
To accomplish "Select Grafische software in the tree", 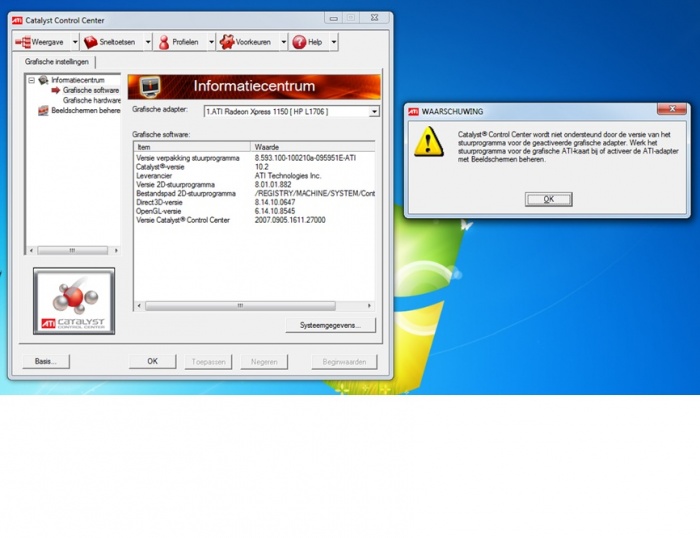I will (91, 90).
